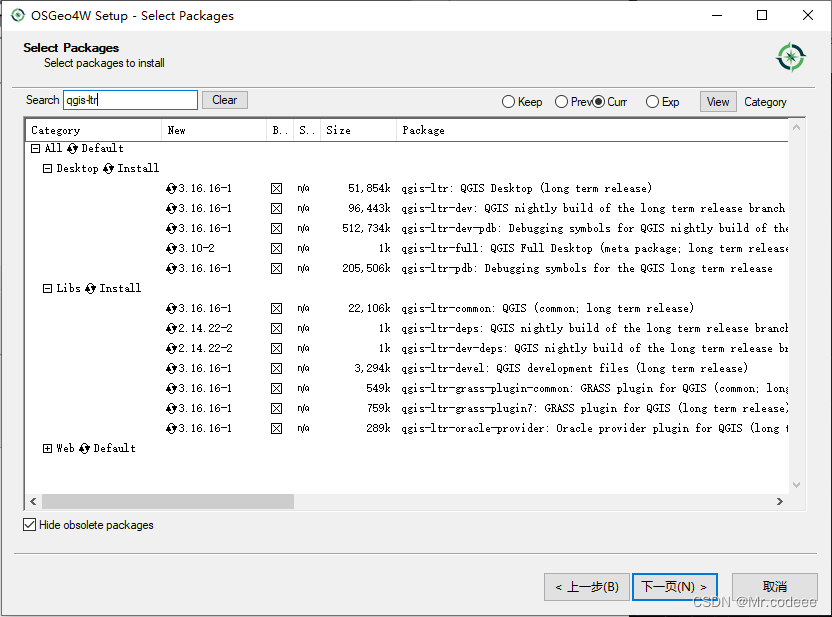Viewport: 832px width, 617px height.
Task: Collapse the Desktop category node
Action: pos(47,169)
